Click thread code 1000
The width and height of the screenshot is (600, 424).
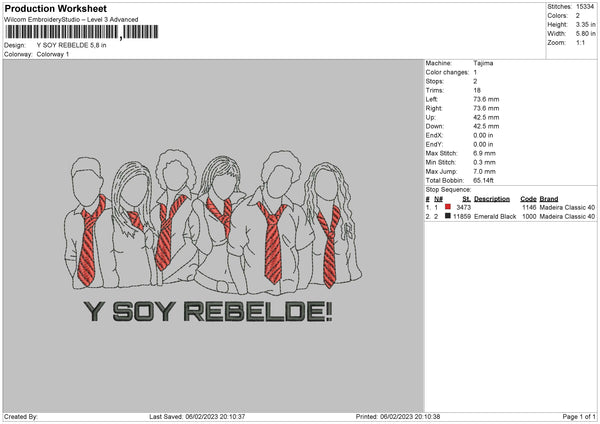click(x=529, y=217)
